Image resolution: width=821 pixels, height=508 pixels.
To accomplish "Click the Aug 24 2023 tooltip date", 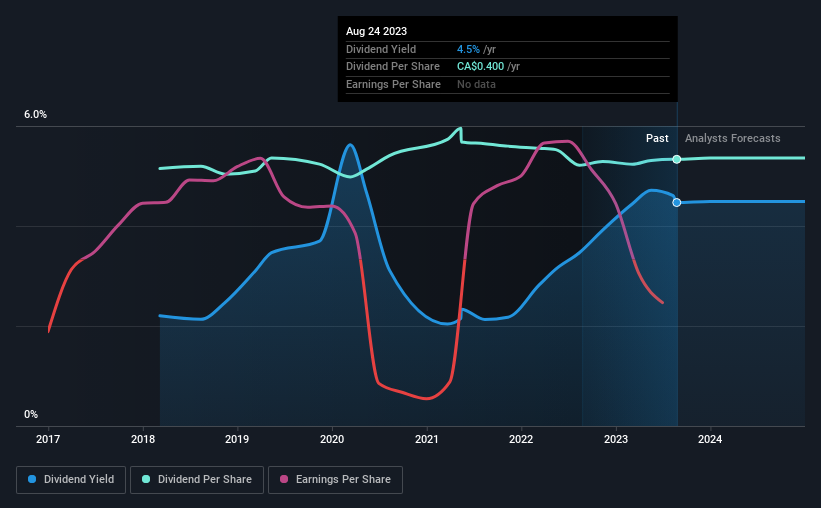I will (x=376, y=31).
